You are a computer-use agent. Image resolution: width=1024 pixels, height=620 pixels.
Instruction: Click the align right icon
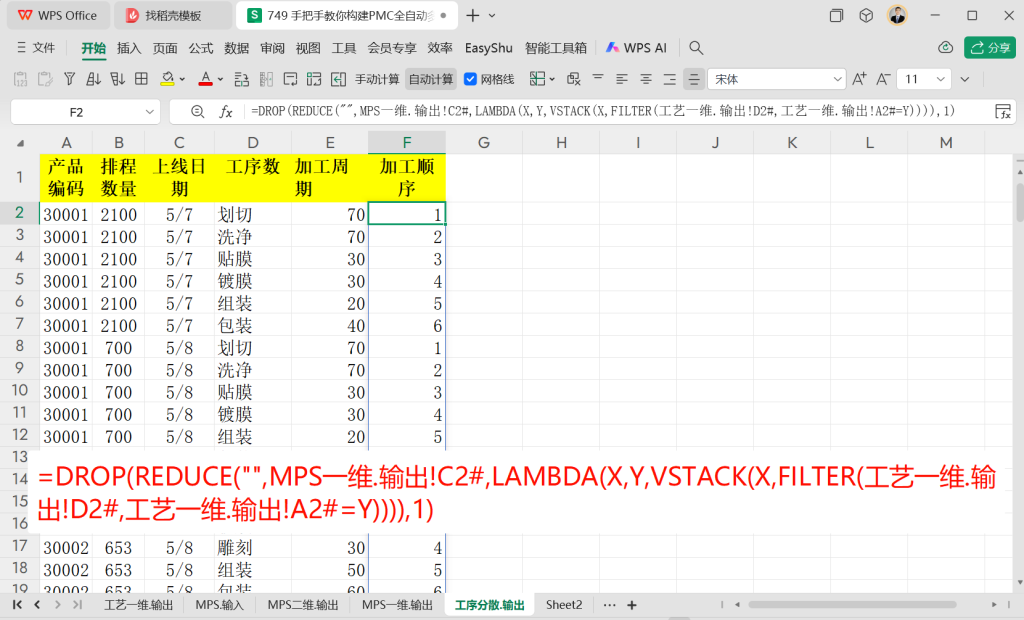point(670,79)
